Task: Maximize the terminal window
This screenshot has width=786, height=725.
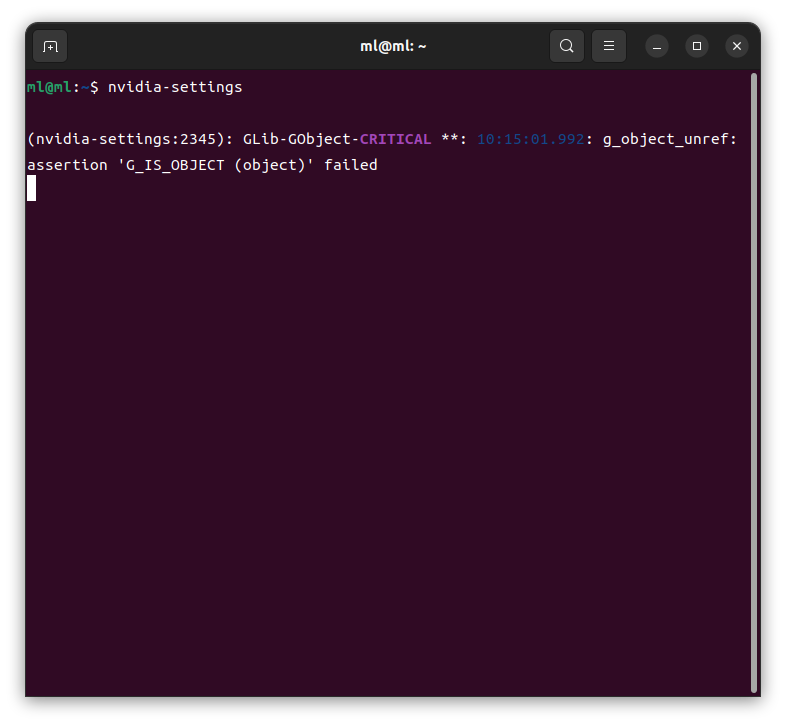Action: tap(697, 46)
